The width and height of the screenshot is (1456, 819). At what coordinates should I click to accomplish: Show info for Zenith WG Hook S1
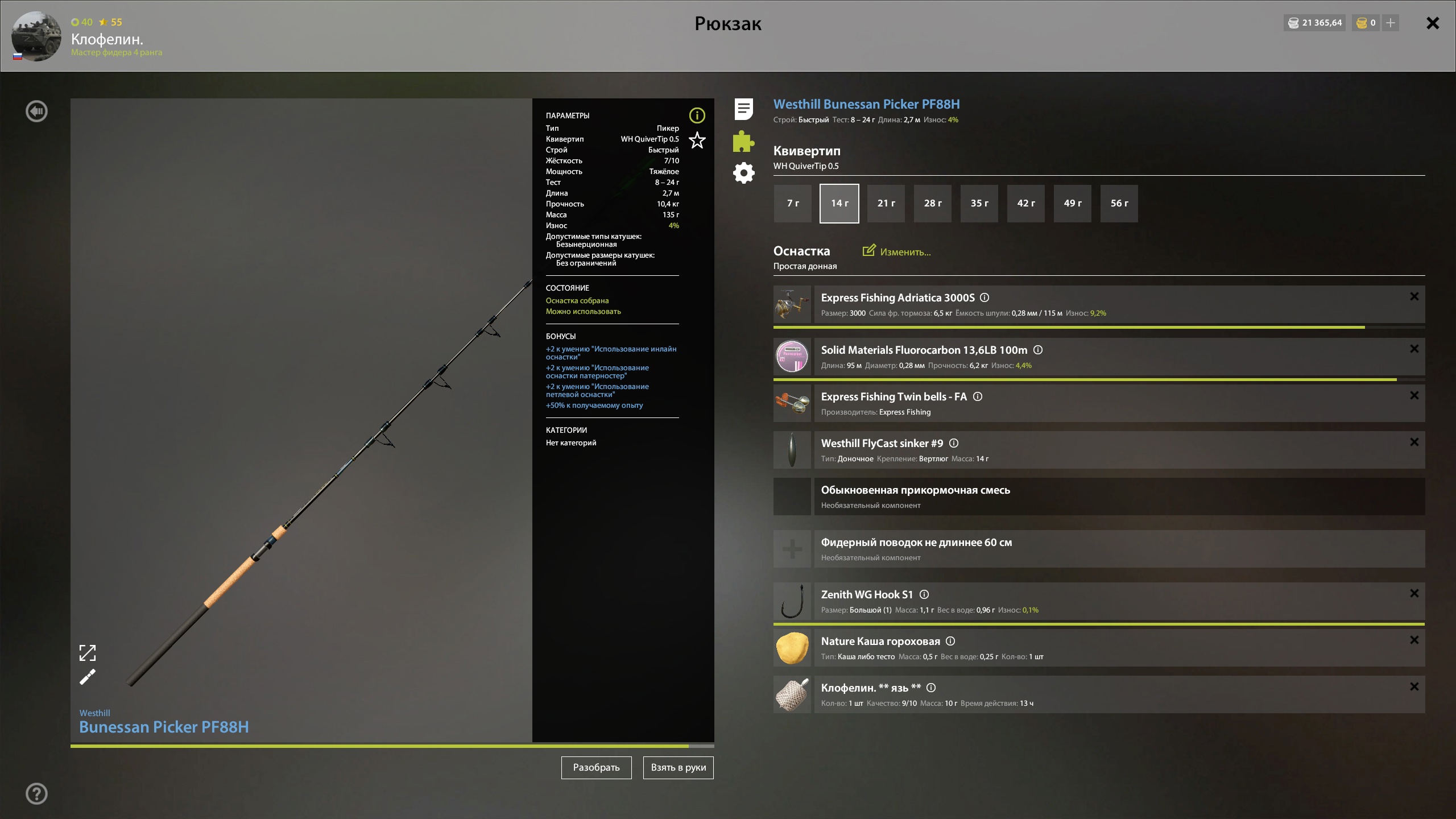(924, 594)
